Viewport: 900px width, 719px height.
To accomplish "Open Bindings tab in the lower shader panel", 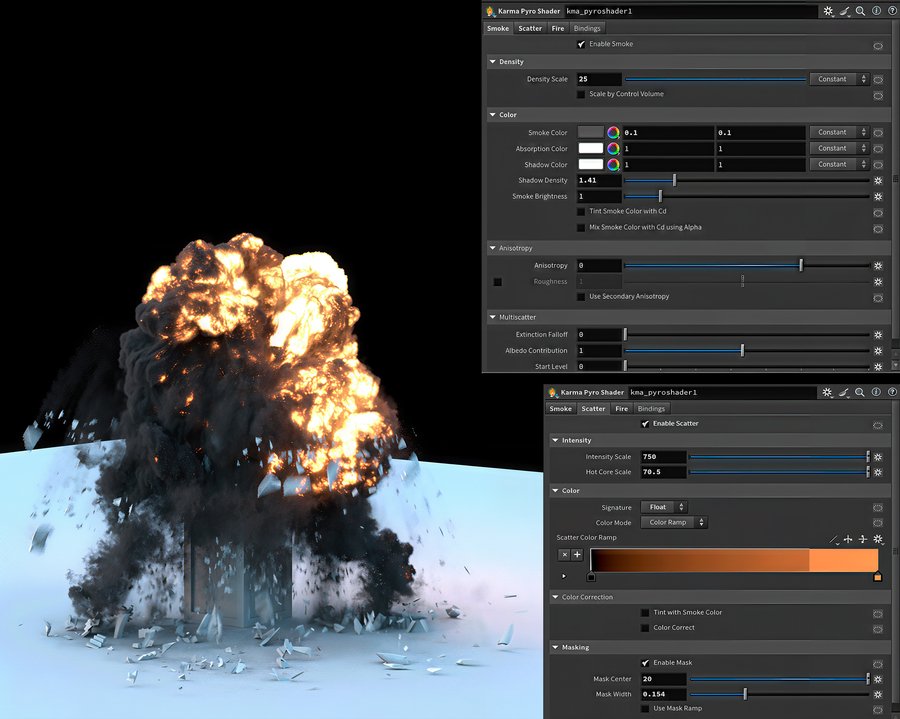I will pos(651,408).
